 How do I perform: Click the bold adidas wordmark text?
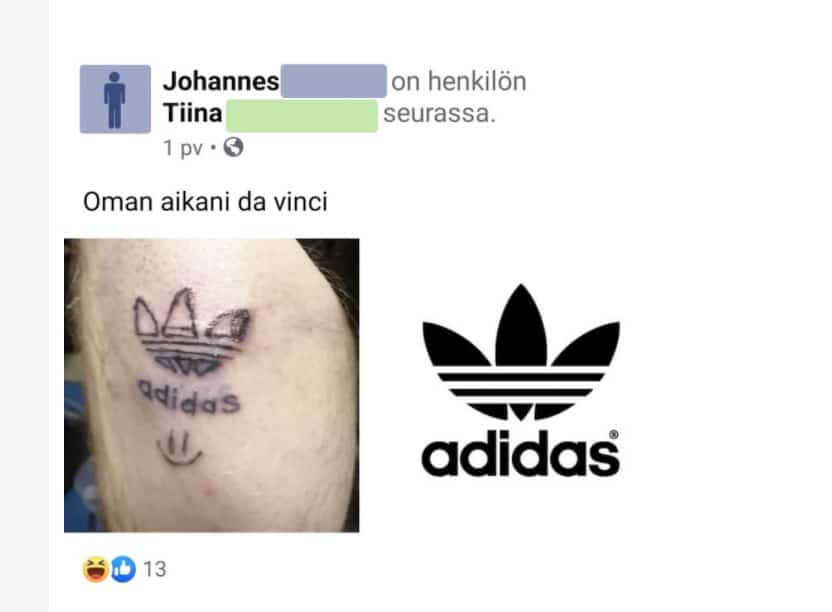pos(520,453)
